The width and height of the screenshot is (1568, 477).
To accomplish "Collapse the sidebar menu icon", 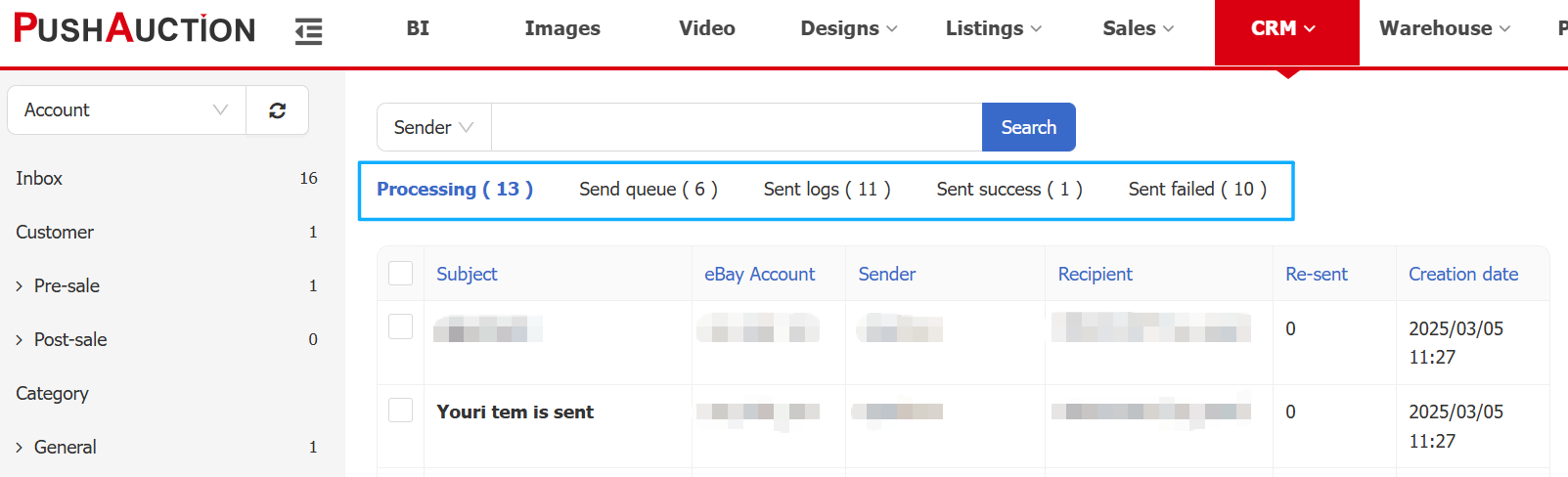I will pos(309,31).
